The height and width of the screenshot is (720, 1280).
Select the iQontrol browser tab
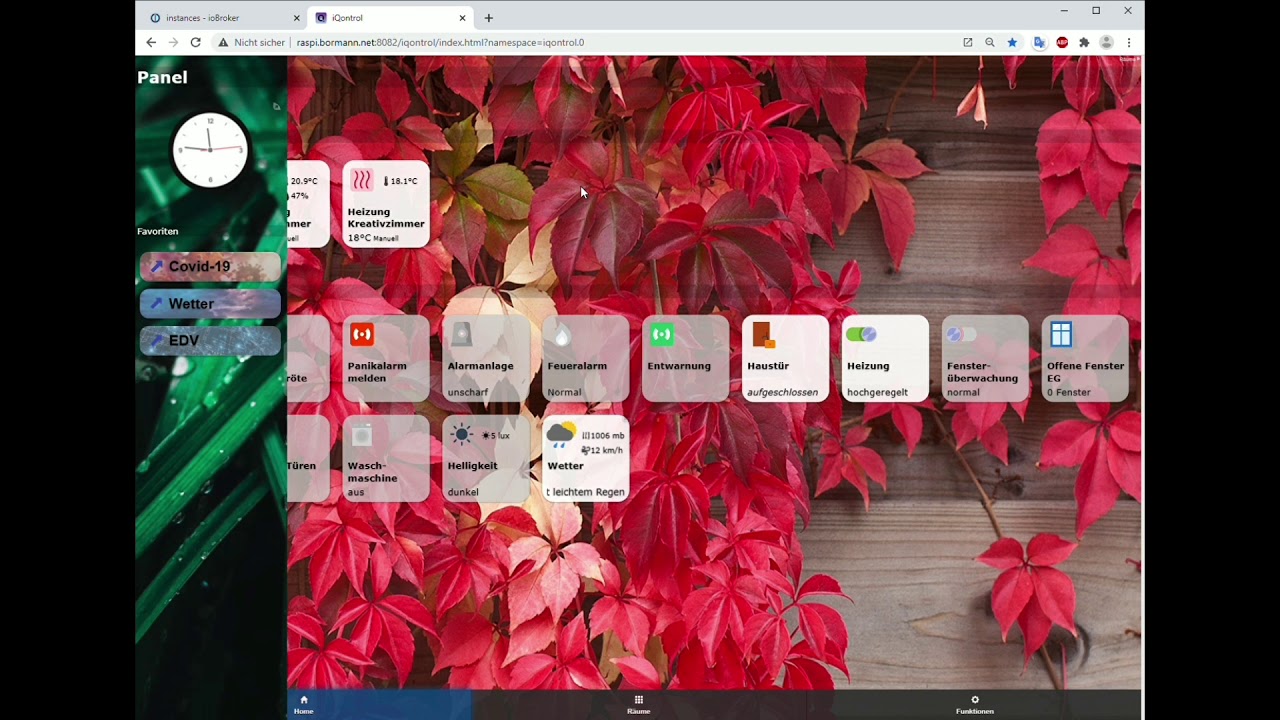(389, 18)
